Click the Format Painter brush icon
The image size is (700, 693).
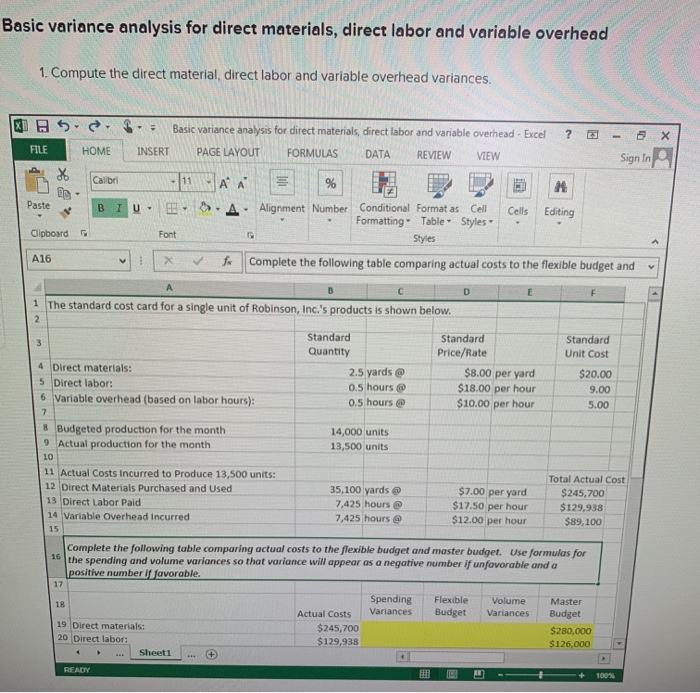pos(66,212)
